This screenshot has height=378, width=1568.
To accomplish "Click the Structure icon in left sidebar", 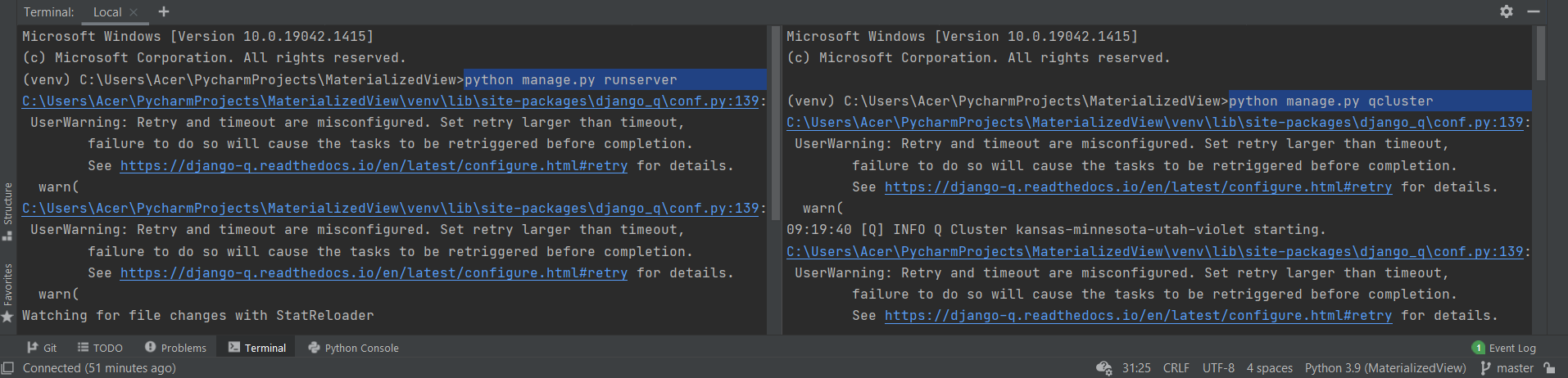I will click(x=7, y=236).
